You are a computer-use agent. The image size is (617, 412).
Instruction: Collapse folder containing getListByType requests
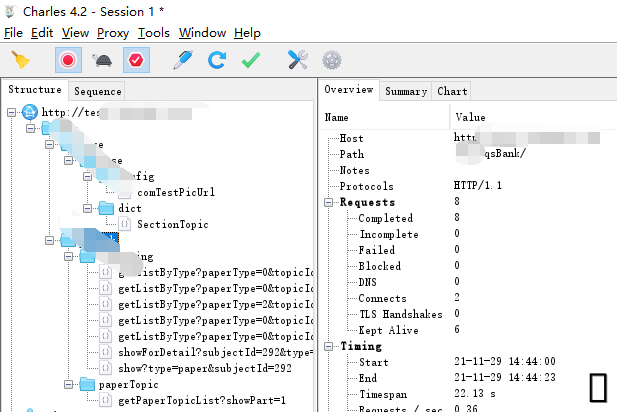(x=68, y=257)
